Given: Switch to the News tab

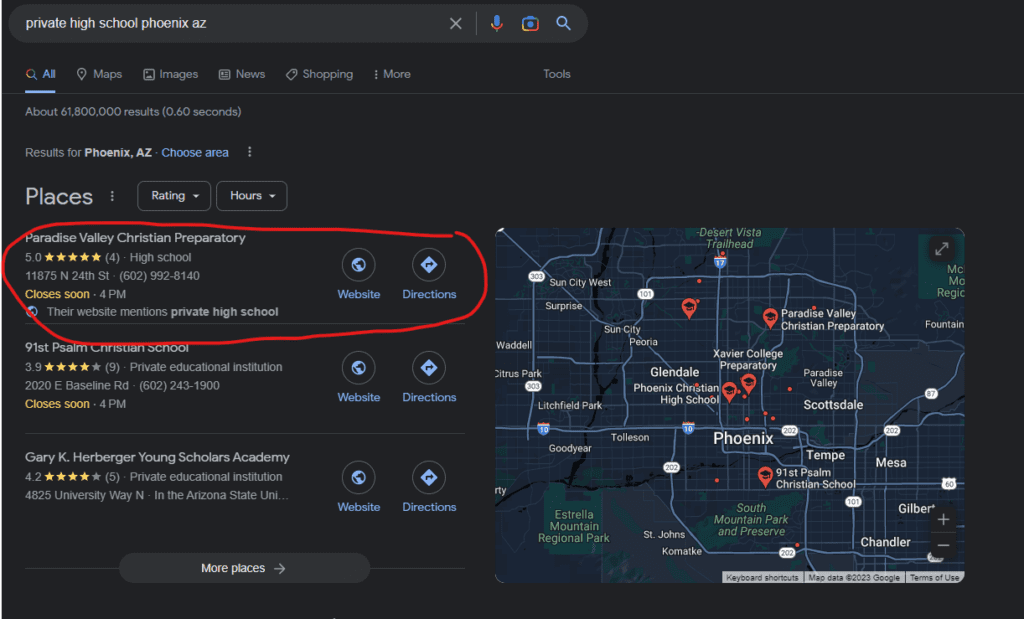Looking at the screenshot, I should coord(242,74).
